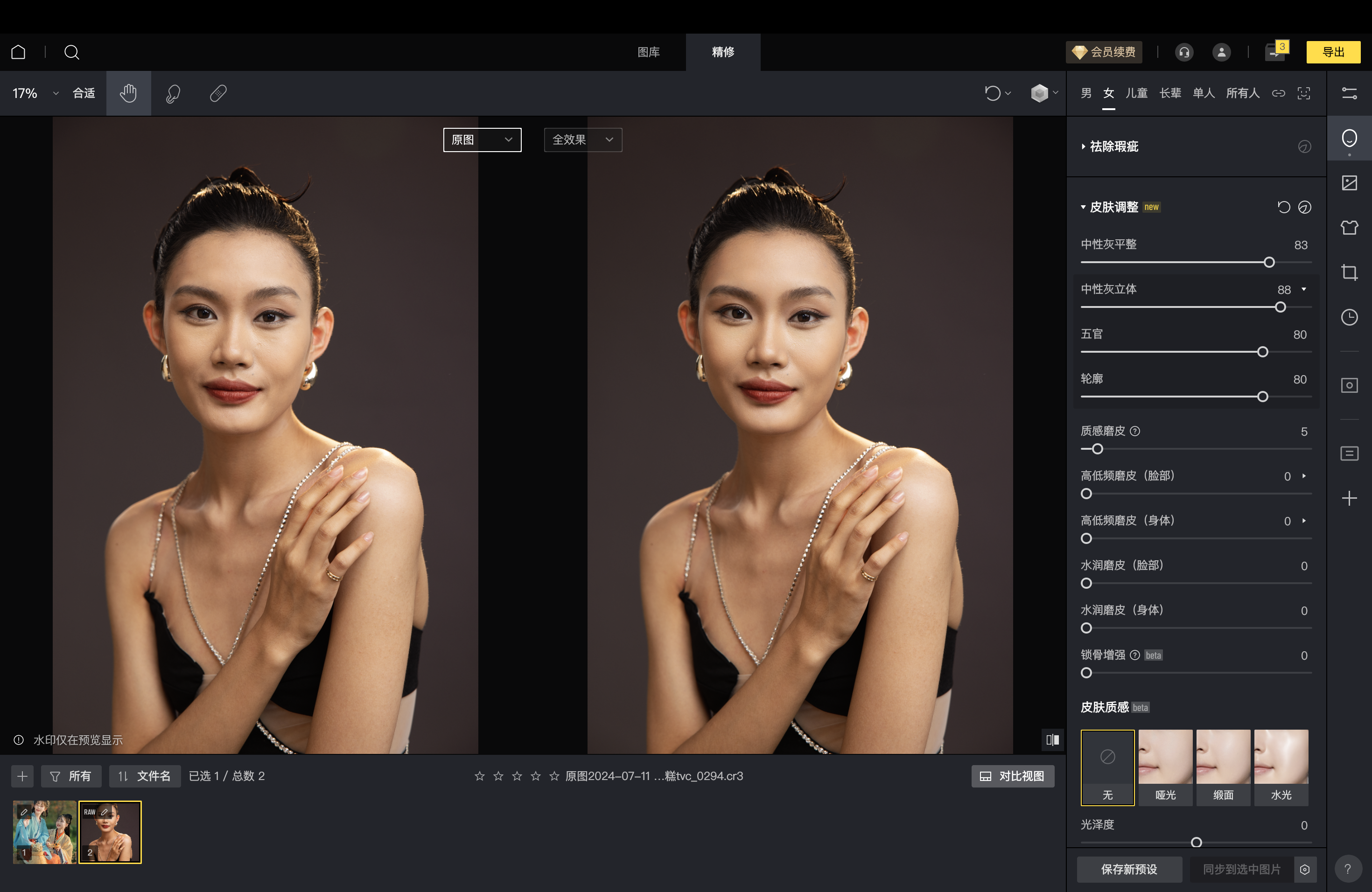Click the 五官 slider
1372x892 pixels.
[1262, 351]
